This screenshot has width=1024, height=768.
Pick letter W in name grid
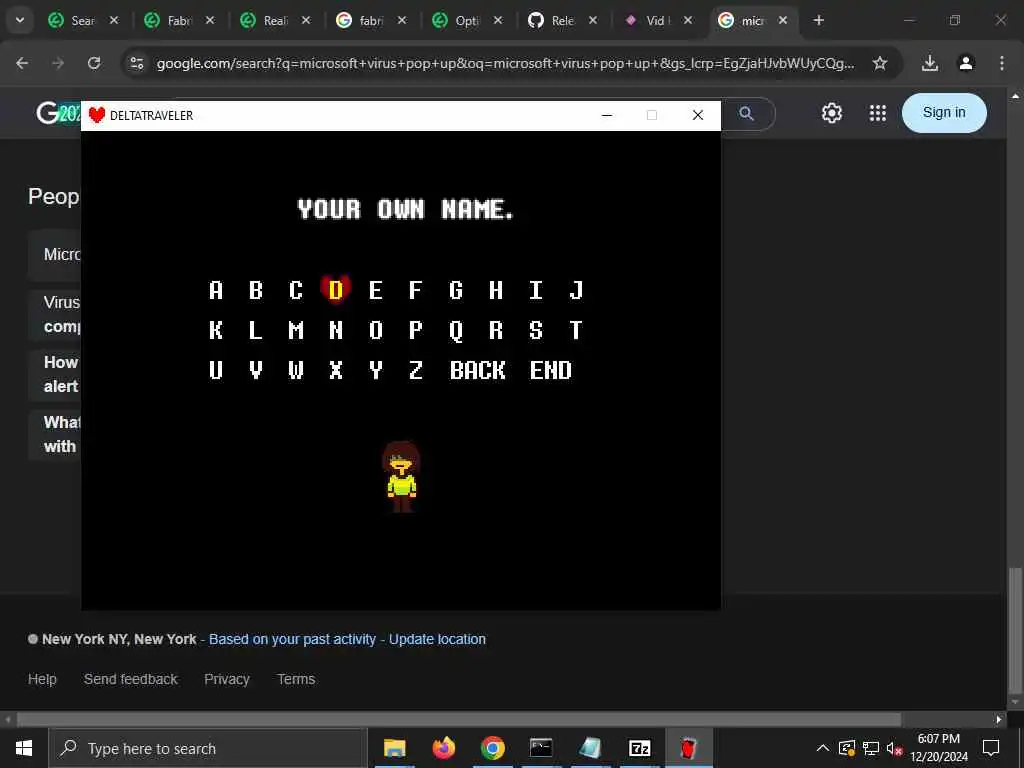(296, 370)
